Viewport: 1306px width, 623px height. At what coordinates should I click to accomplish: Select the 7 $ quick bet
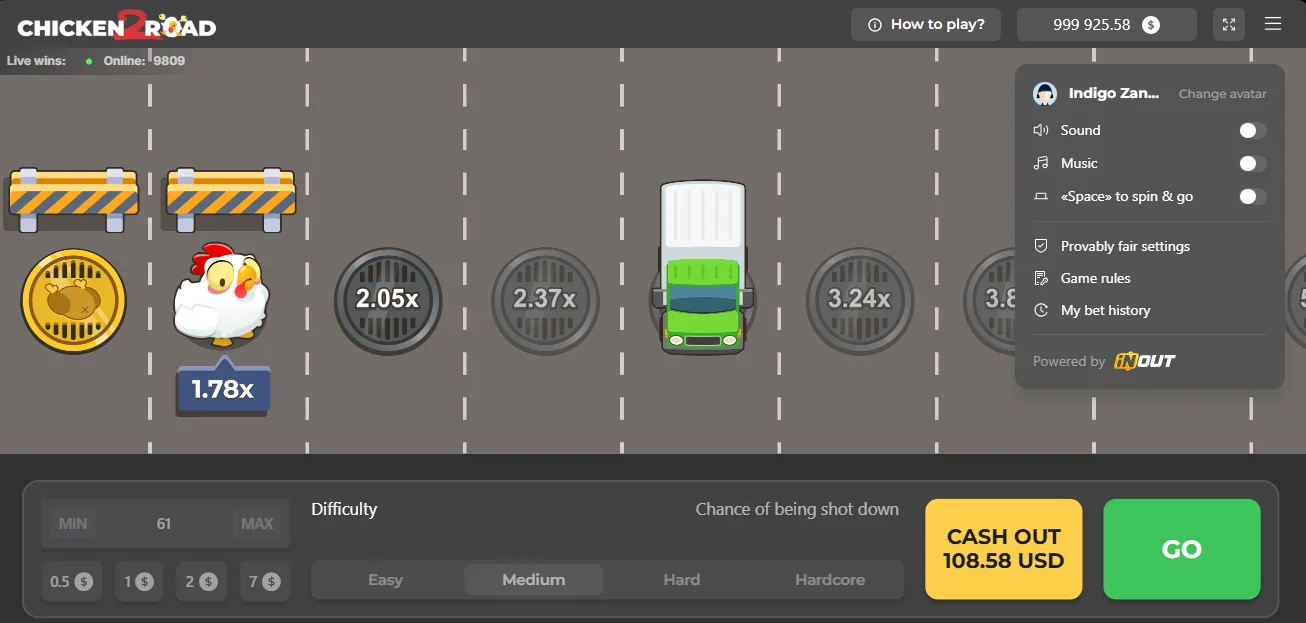(265, 581)
